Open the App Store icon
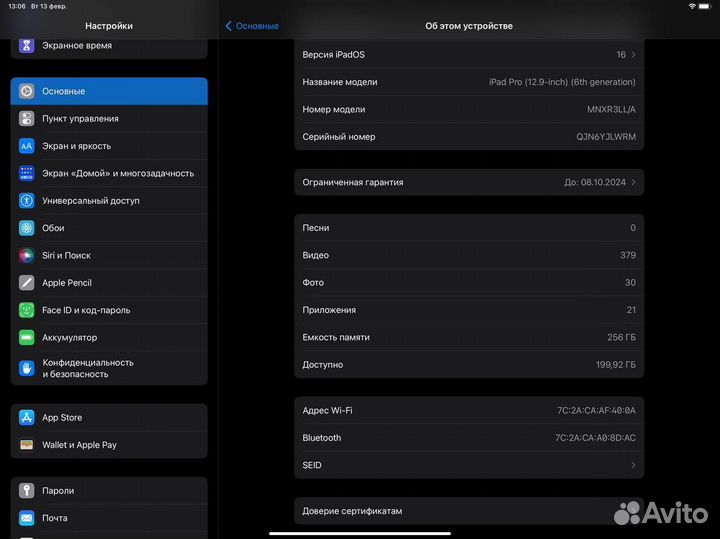Viewport: 720px width, 539px height. [x=27, y=417]
